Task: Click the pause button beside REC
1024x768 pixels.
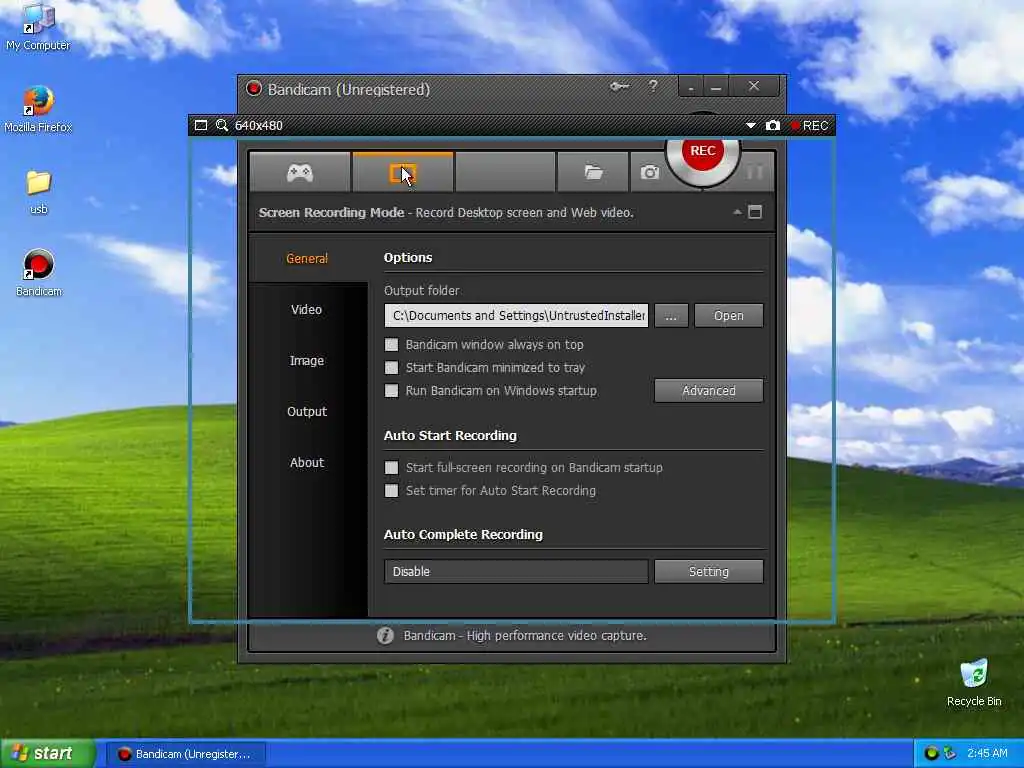Action: (754, 172)
